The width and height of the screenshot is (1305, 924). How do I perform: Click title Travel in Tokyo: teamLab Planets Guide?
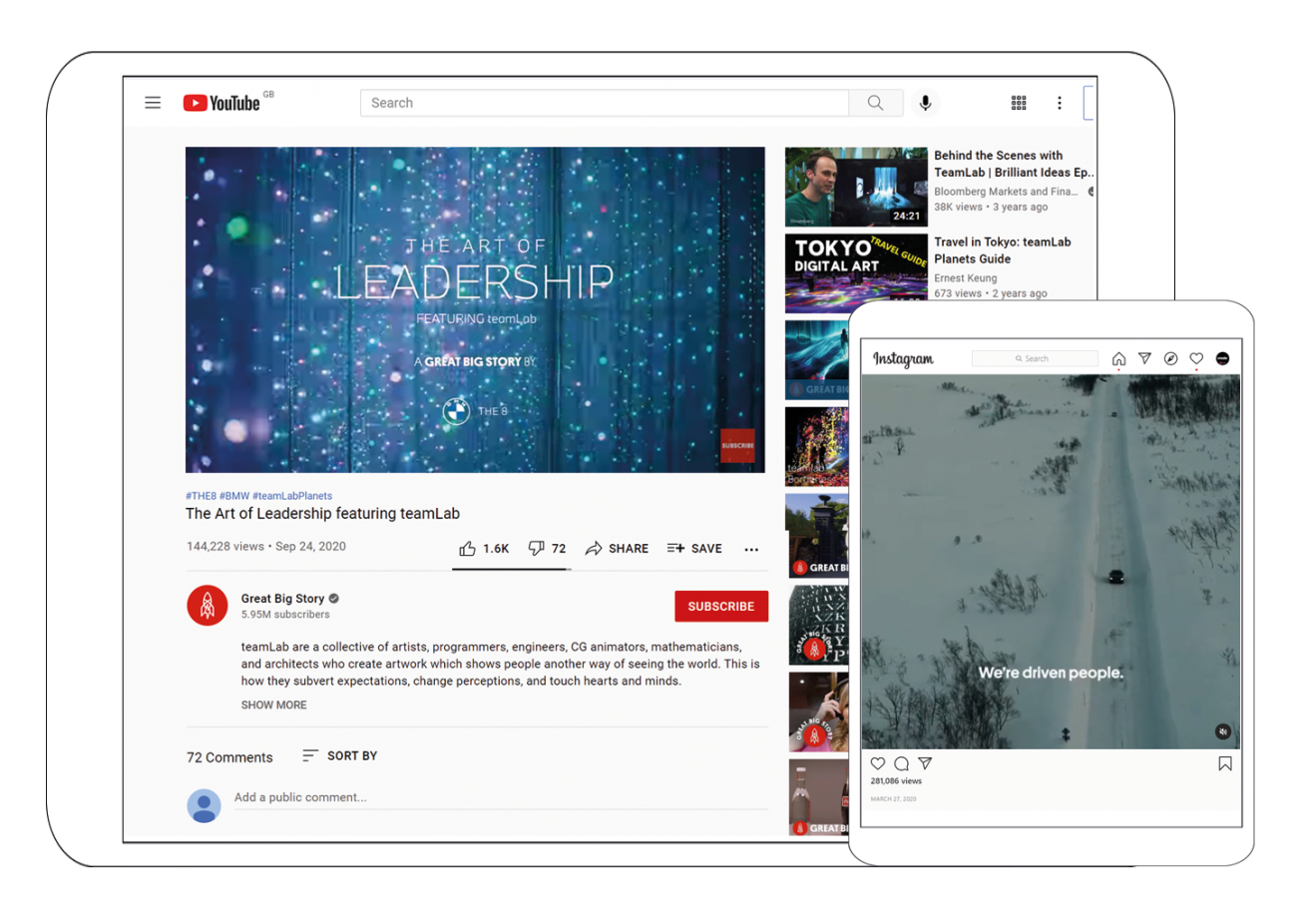1003,250
